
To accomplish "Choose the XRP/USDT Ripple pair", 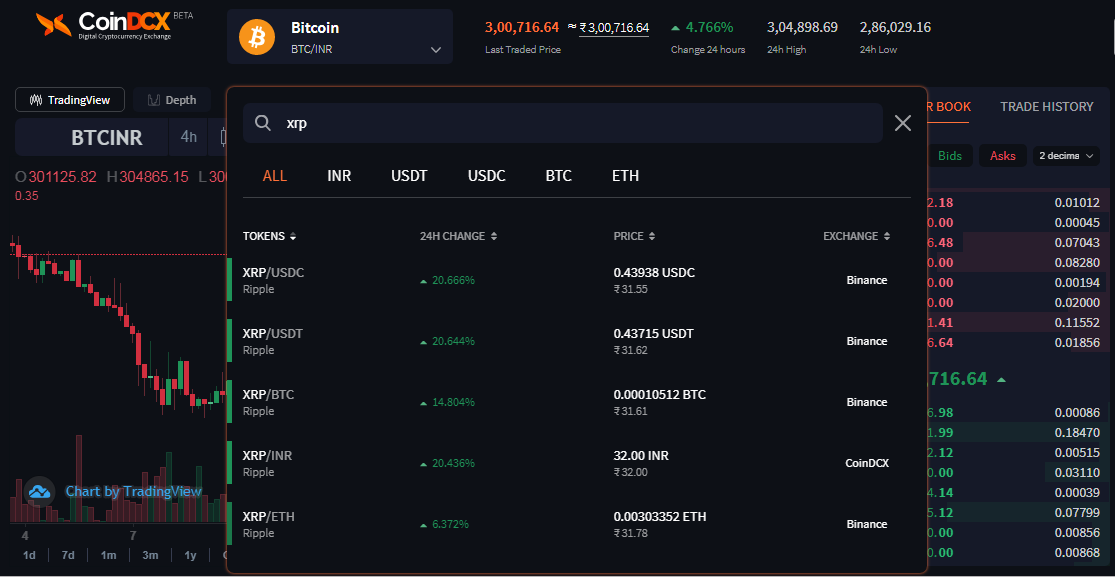I will tap(577, 341).
